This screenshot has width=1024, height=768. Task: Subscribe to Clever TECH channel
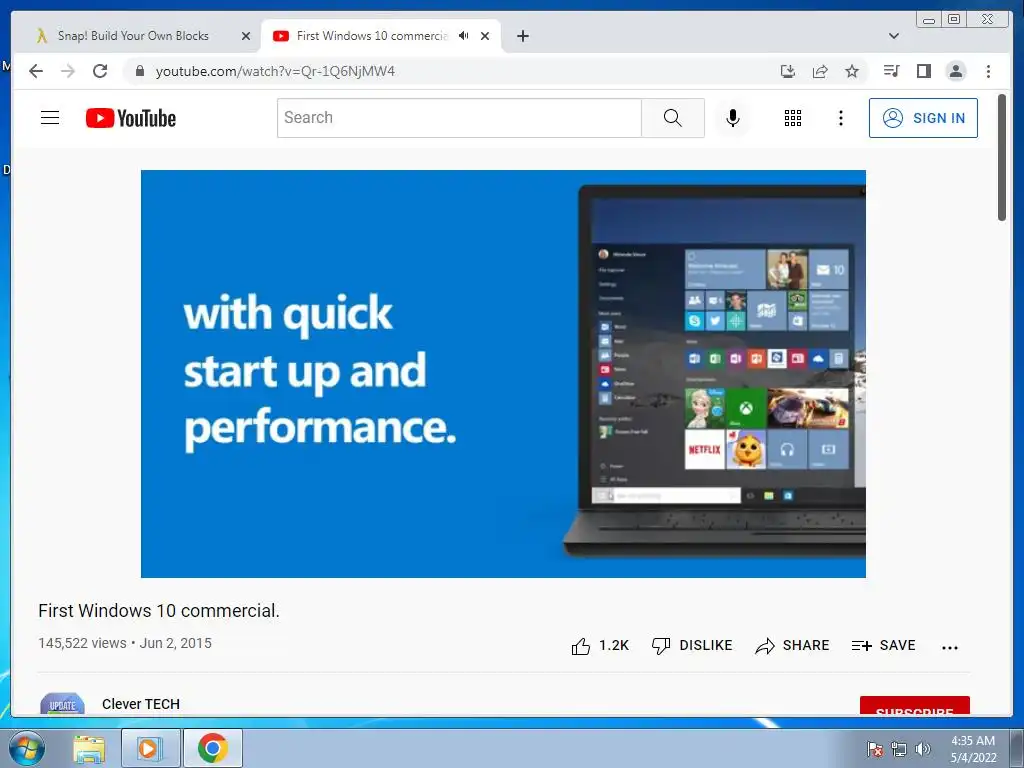click(914, 706)
